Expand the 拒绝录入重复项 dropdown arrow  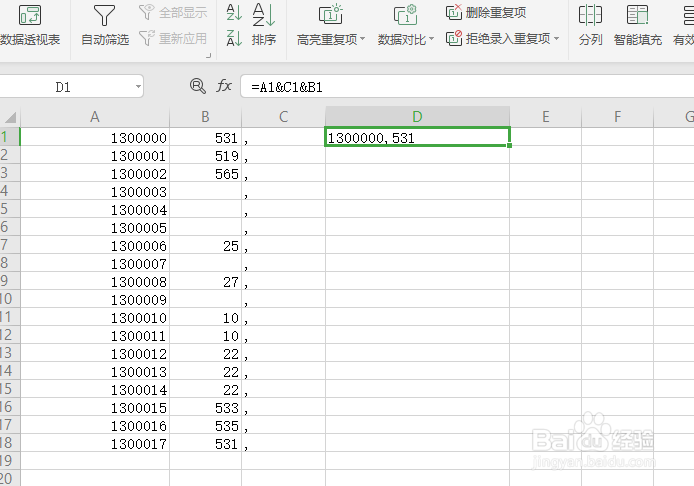pyautogui.click(x=556, y=39)
